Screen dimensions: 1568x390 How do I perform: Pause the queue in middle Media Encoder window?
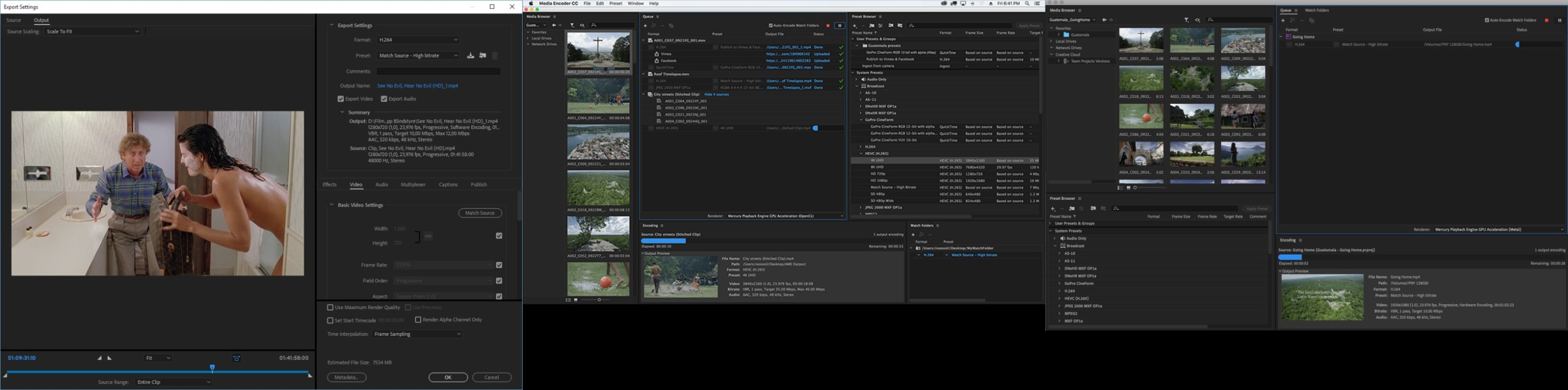tap(840, 26)
